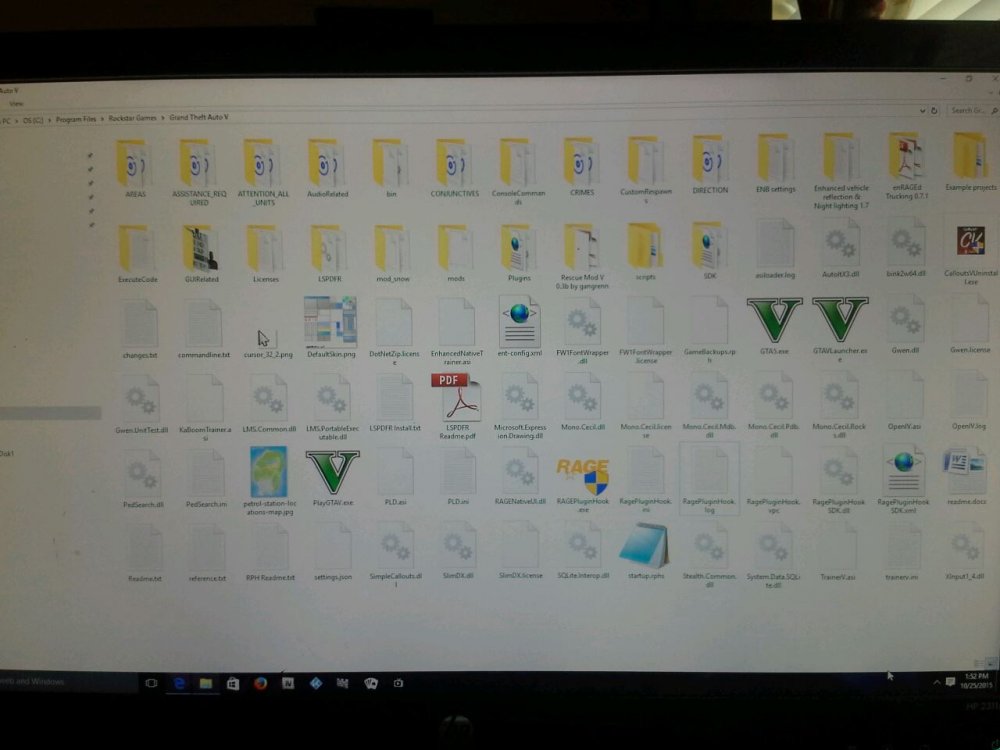Select the commandline.txt file
This screenshot has height=750, width=1000.
click(x=203, y=328)
